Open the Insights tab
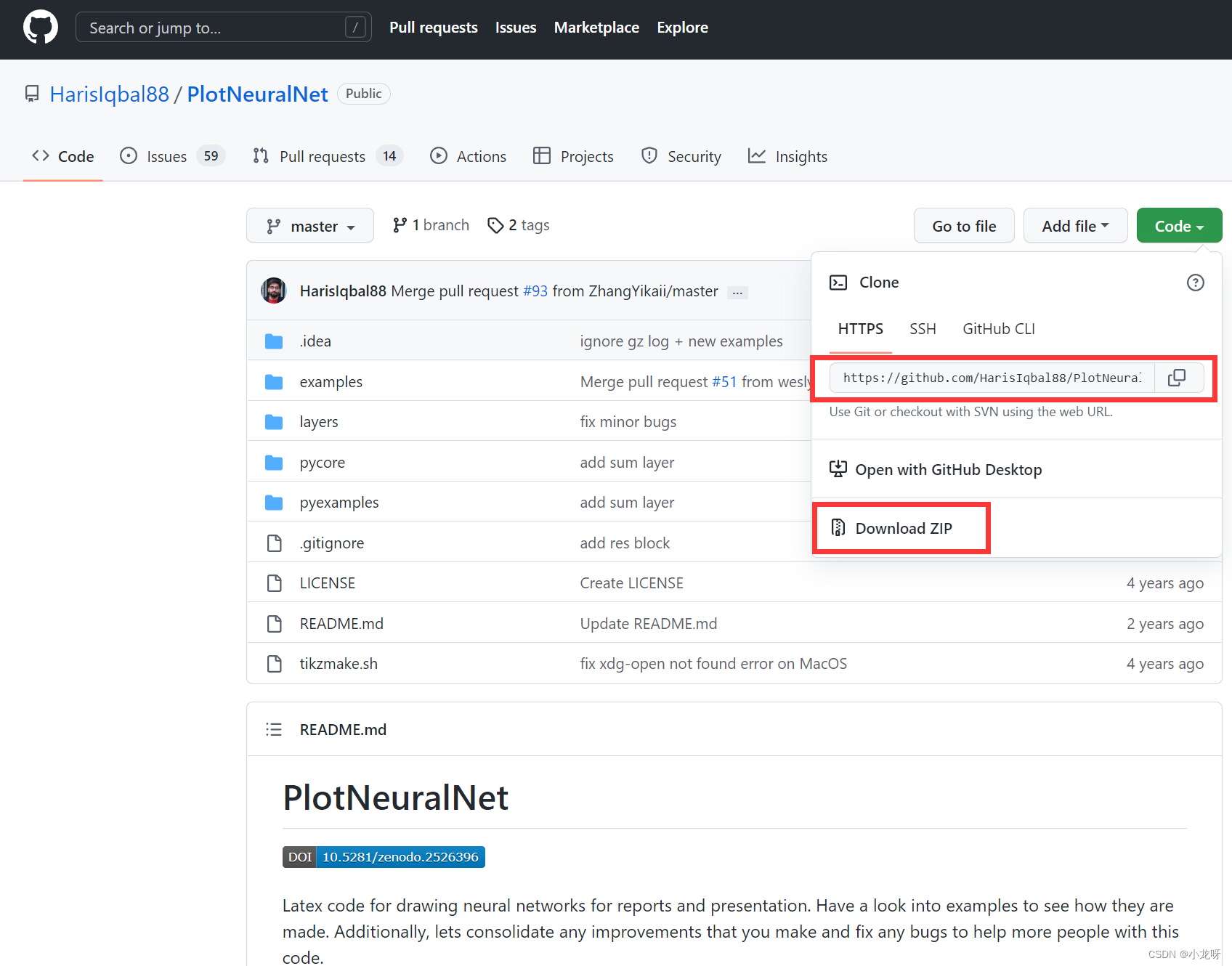The width and height of the screenshot is (1232, 966). pos(787,156)
